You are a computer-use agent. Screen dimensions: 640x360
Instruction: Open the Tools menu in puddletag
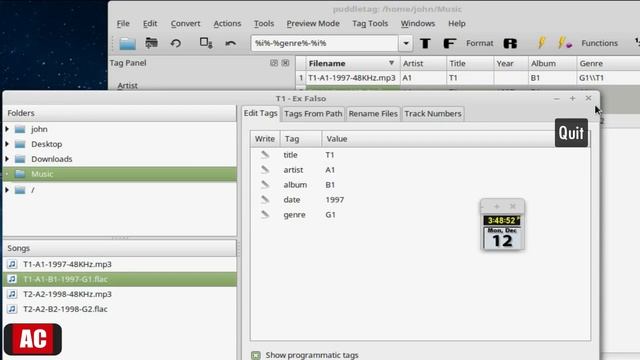(264, 24)
